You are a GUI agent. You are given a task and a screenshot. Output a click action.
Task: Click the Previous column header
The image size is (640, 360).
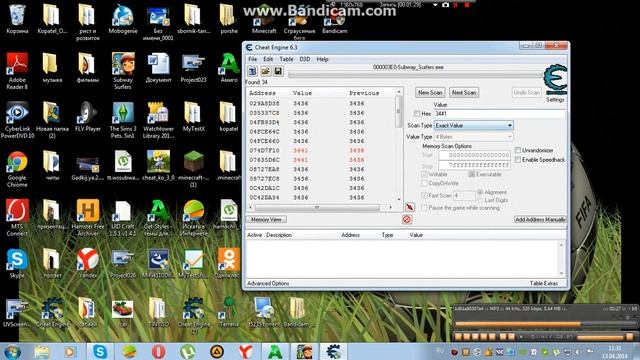(364, 93)
